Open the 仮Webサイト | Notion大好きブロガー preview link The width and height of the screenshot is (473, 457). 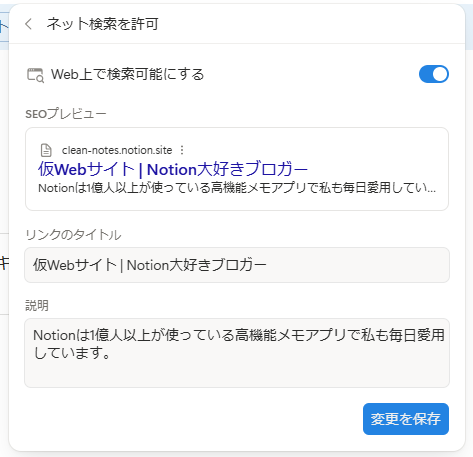click(x=173, y=169)
